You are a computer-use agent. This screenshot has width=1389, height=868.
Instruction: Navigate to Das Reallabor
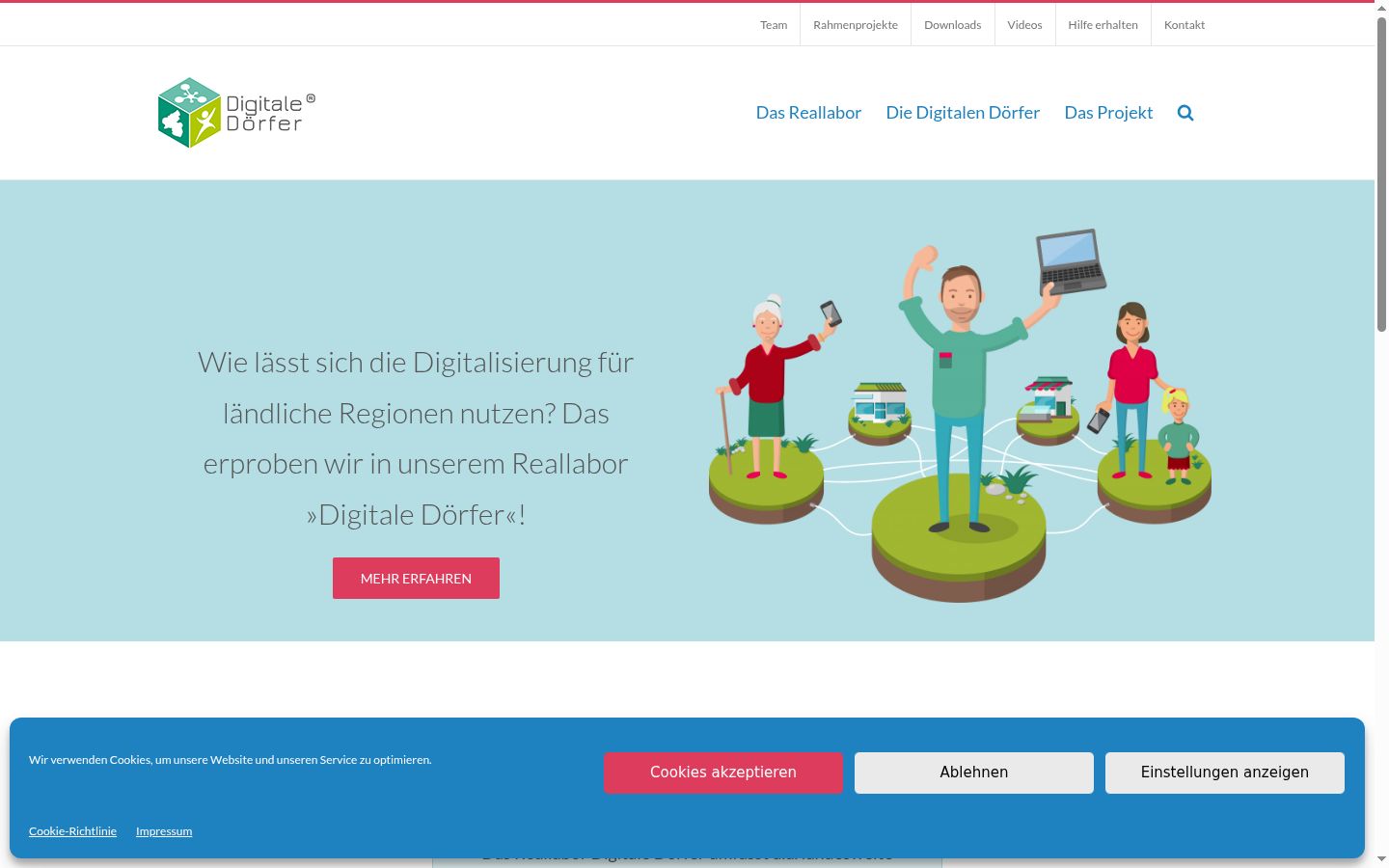(x=808, y=113)
